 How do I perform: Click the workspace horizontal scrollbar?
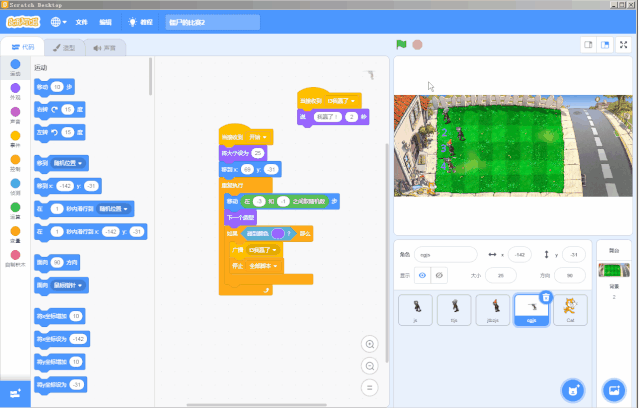[x=257, y=405]
